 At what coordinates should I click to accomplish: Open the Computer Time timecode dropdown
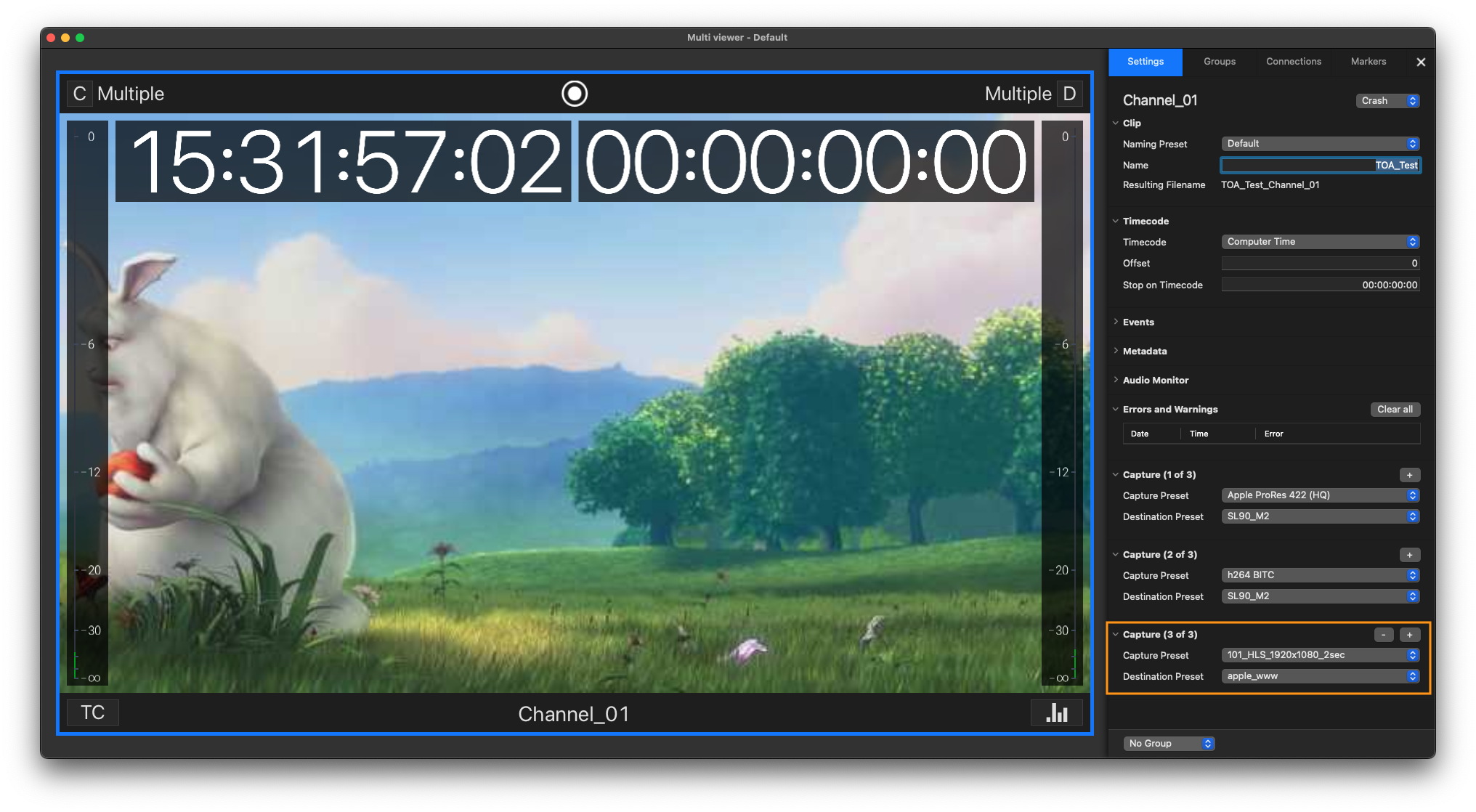point(1320,242)
